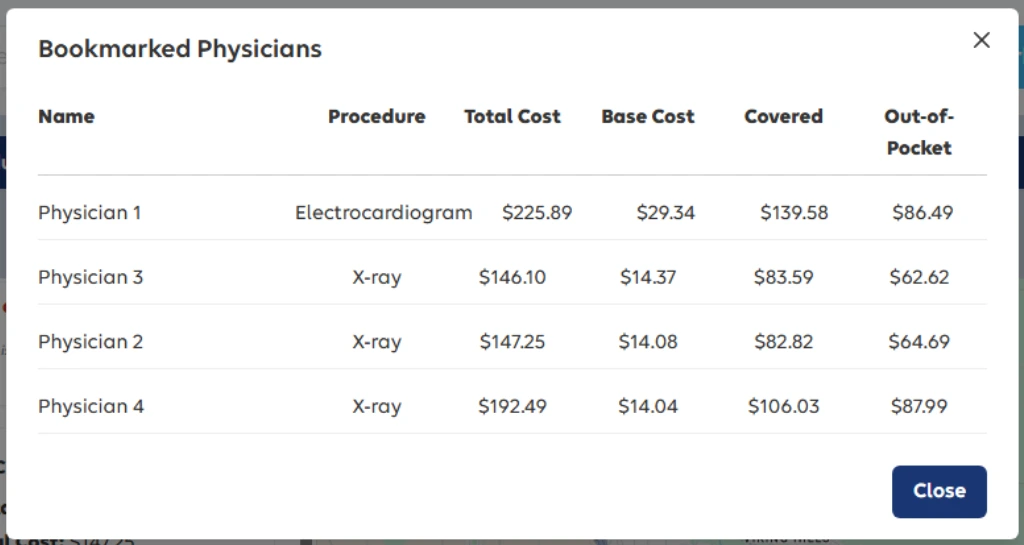Click Physician 4 out-of-pocket $87.99
This screenshot has width=1024, height=545.
918,406
